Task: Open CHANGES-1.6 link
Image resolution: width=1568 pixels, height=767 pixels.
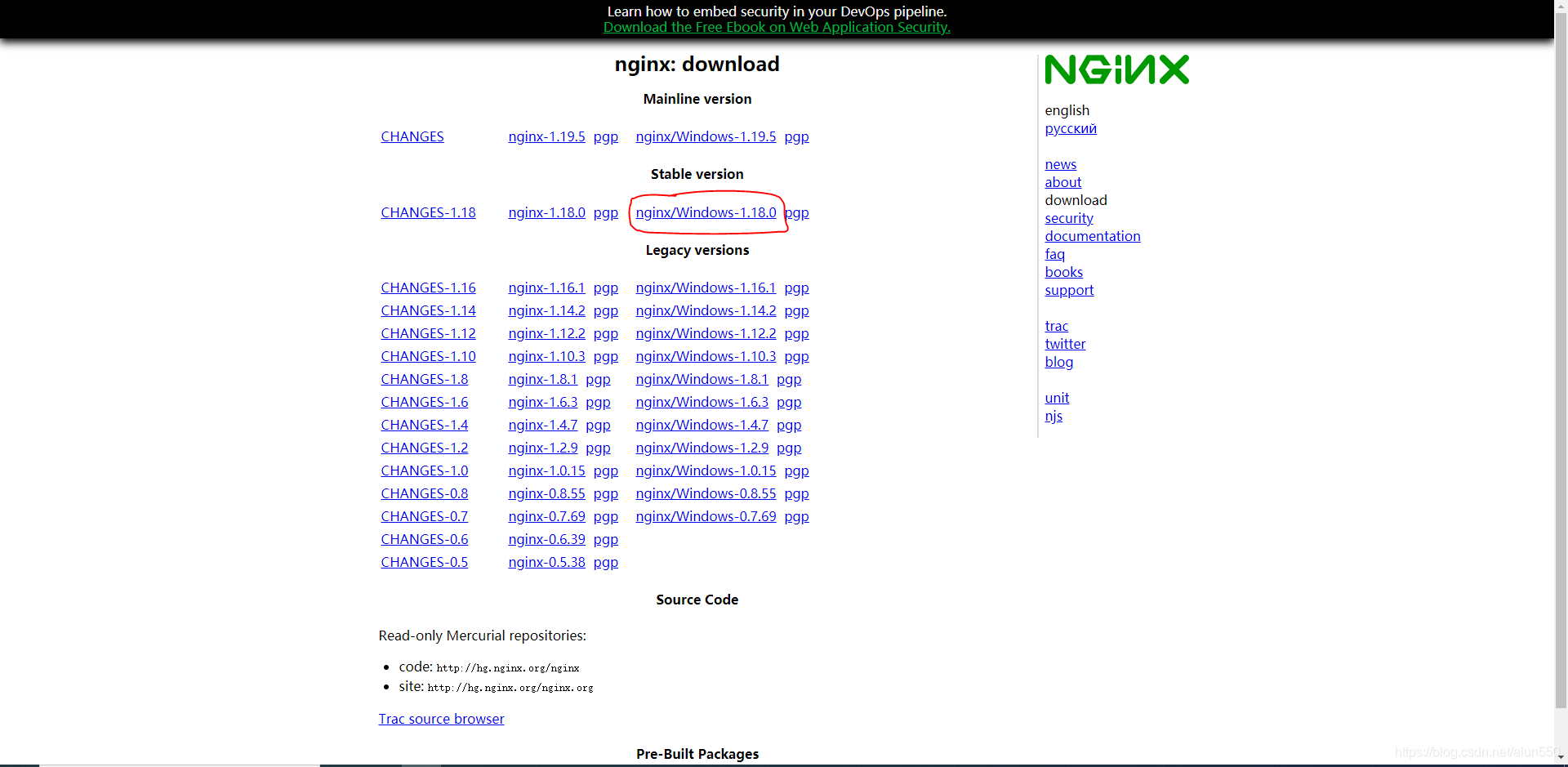Action: (425, 402)
